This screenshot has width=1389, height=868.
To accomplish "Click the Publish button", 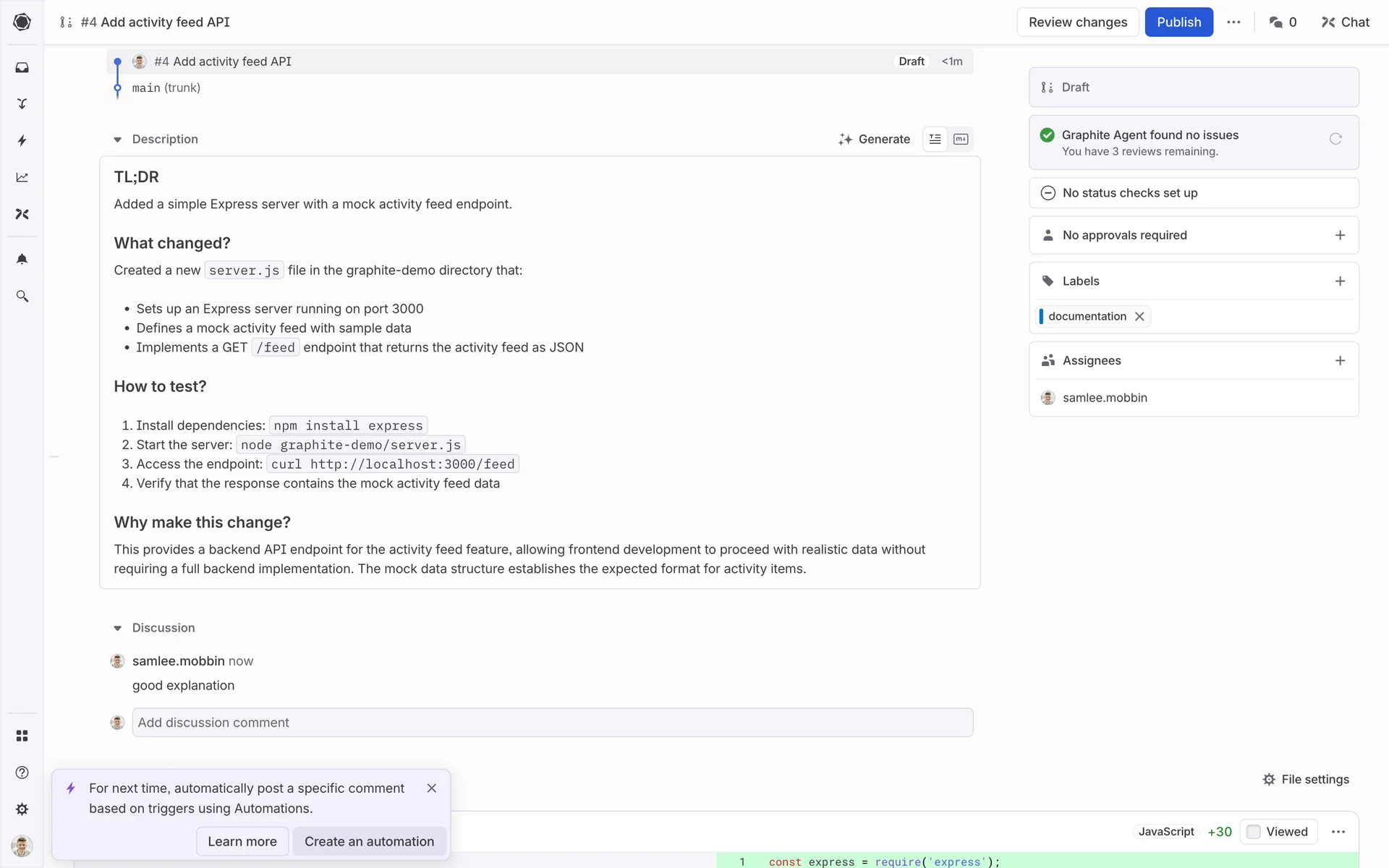I will click(1178, 22).
